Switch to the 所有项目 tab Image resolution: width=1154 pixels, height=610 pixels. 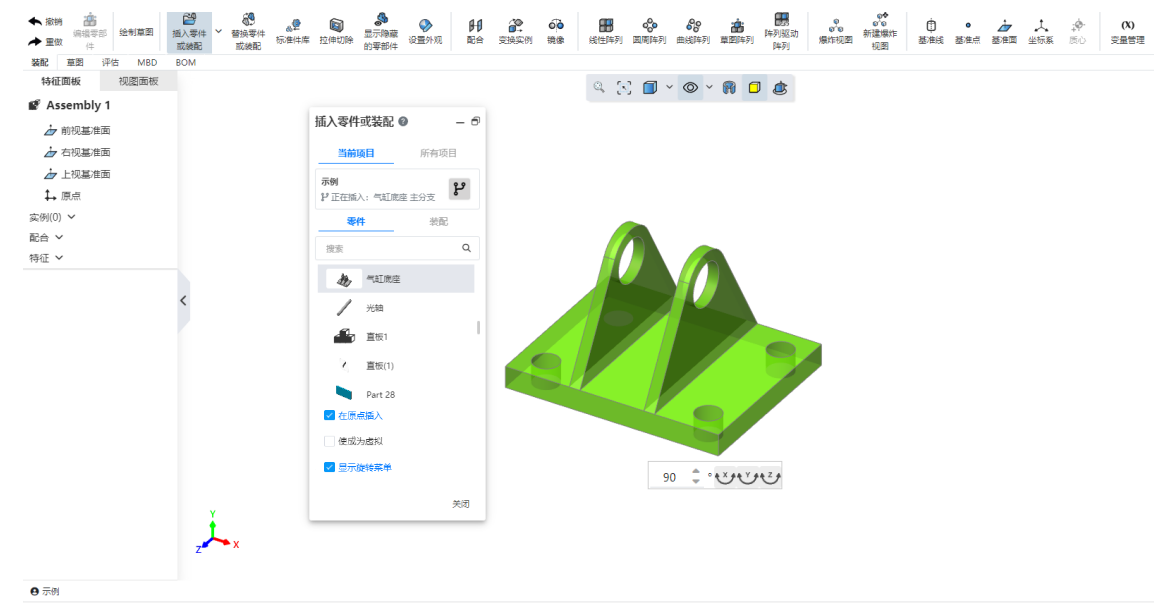[x=438, y=153]
